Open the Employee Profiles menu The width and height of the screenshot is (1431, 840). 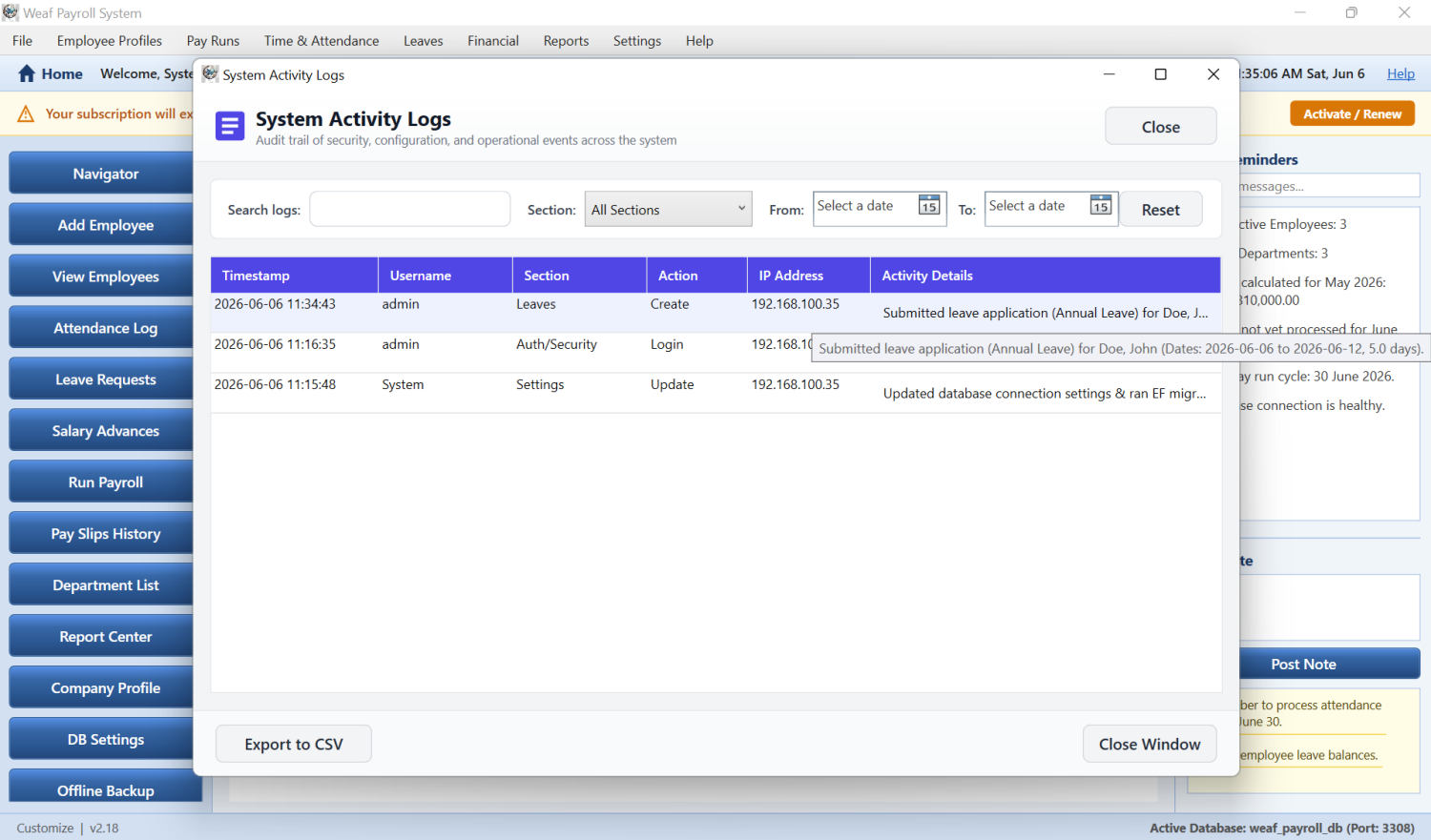click(x=110, y=41)
